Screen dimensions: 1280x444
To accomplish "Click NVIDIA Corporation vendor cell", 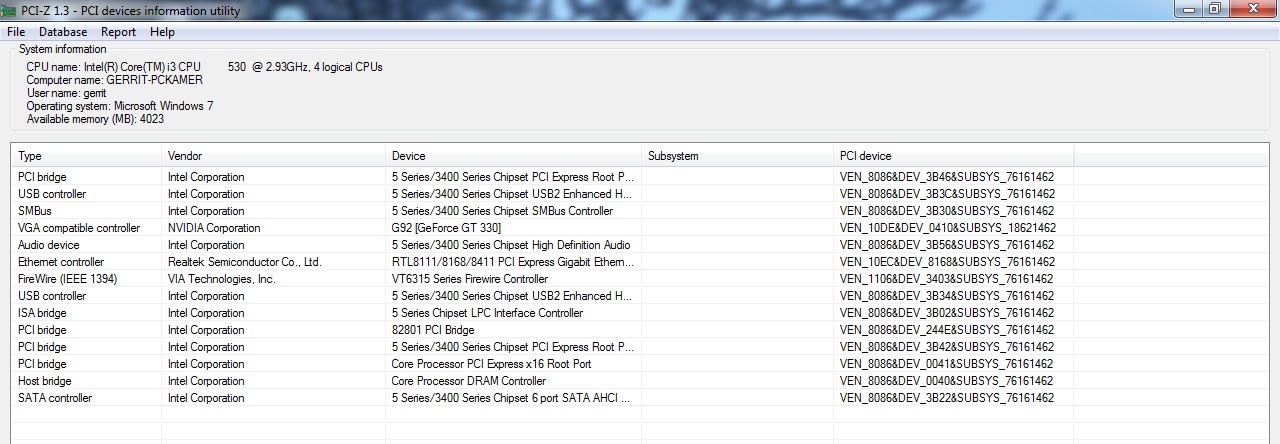I will click(214, 228).
